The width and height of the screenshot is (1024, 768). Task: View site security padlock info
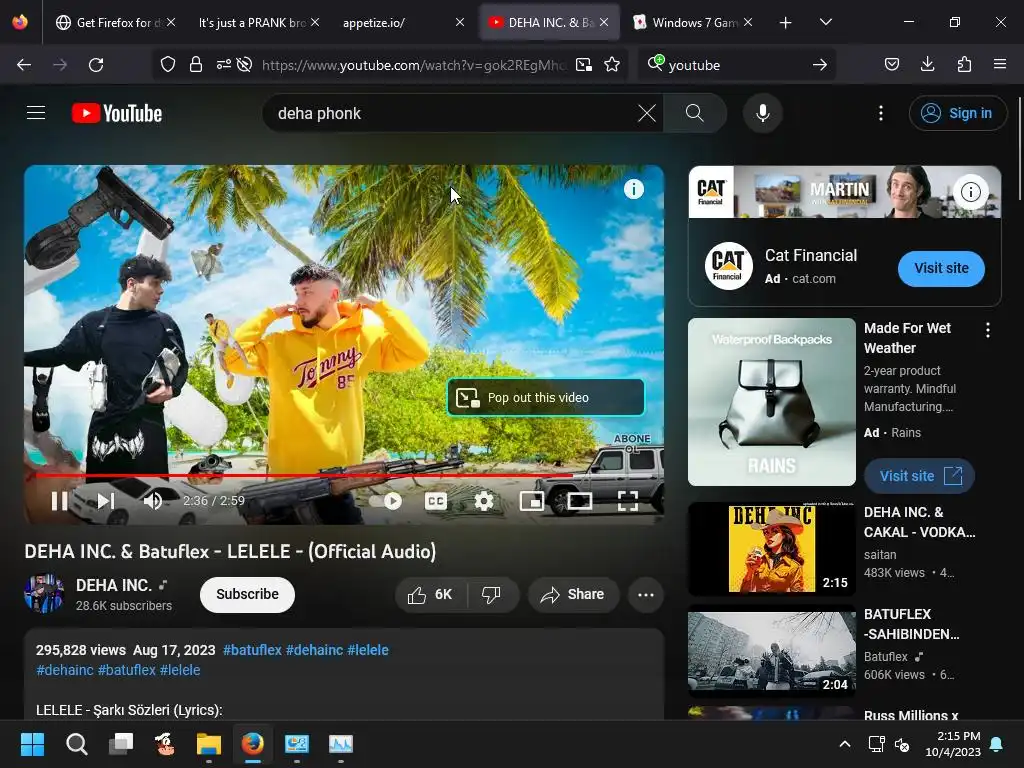[x=195, y=65]
